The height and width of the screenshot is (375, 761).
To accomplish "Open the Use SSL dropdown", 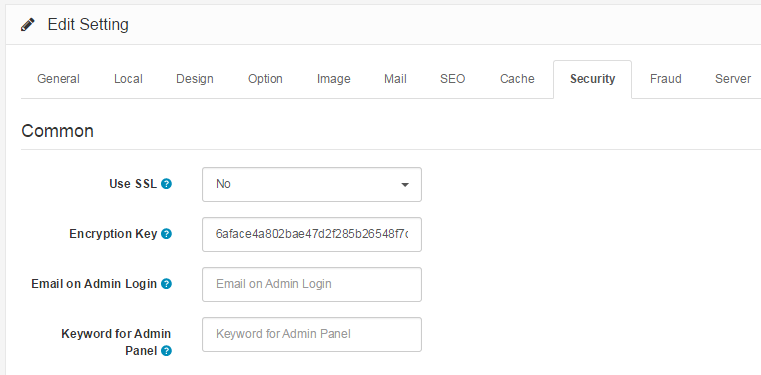I will point(312,184).
